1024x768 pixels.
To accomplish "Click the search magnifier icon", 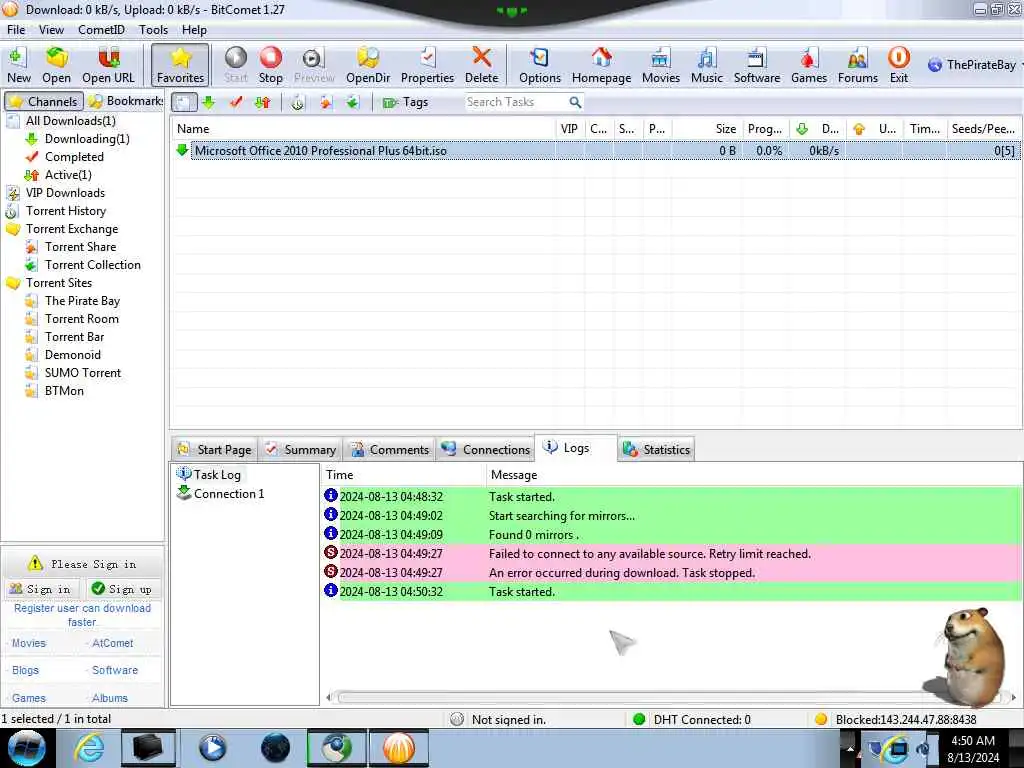I will pos(575,102).
